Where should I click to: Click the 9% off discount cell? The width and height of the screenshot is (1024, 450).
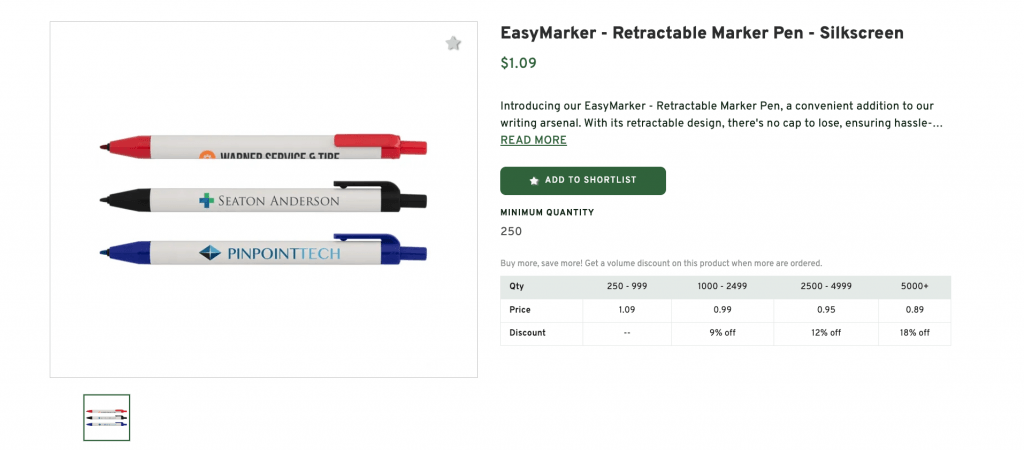point(717,333)
